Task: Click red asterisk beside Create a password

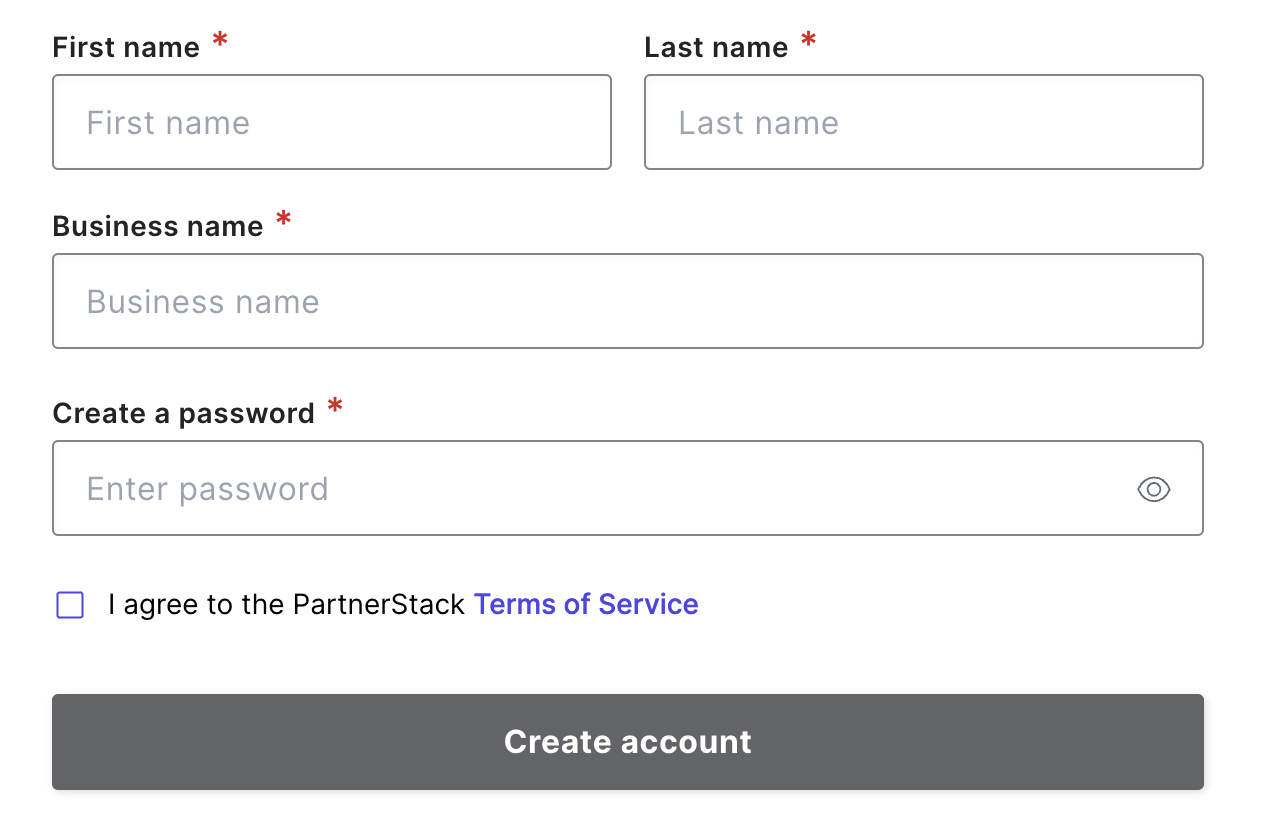Action: click(x=335, y=407)
